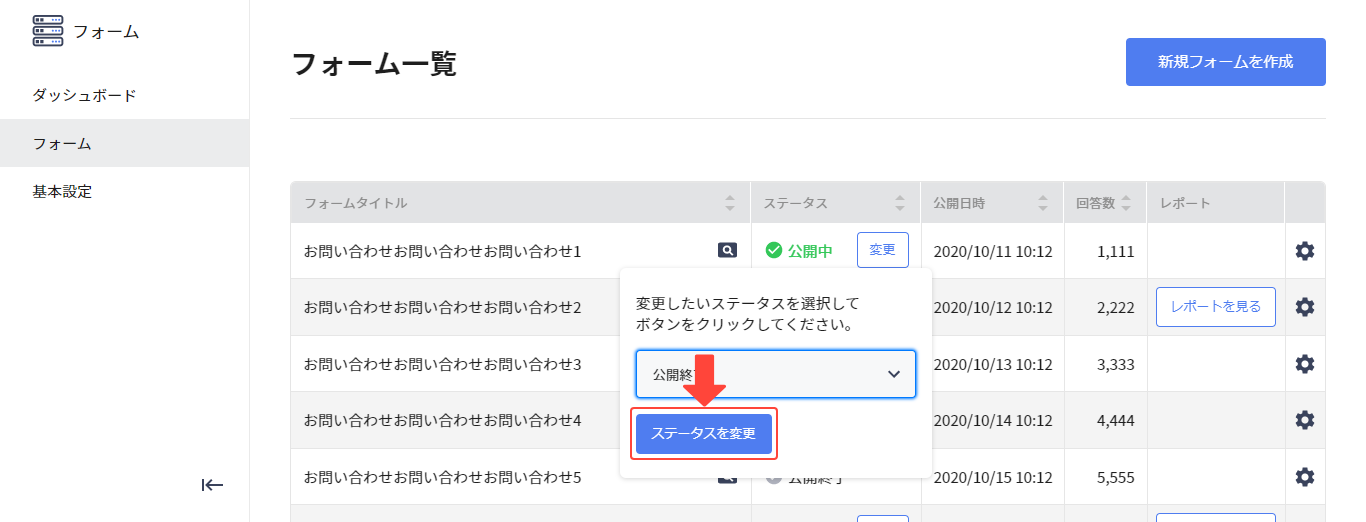Open the status selection dropdown
Screen dimensions: 1366x522
click(776, 374)
